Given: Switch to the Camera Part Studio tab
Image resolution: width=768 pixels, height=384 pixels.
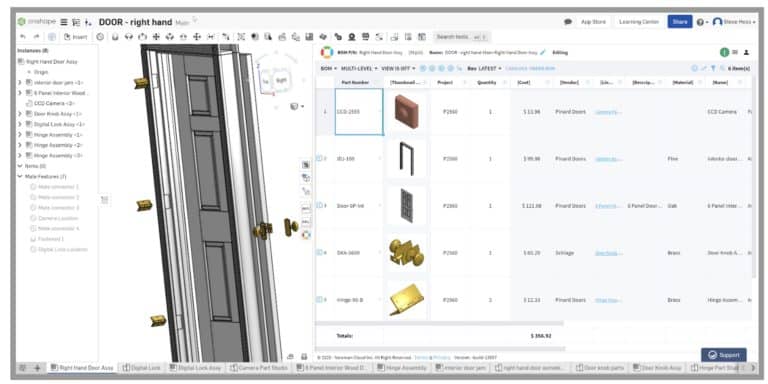Looking at the screenshot, I should [260, 368].
